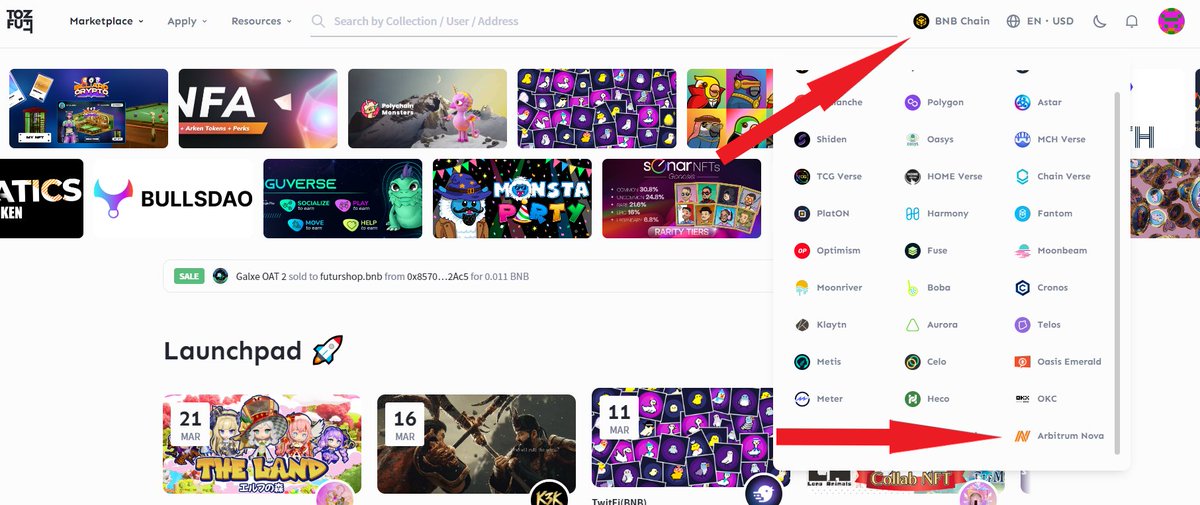Open the user avatar menu
Image resolution: width=1200 pixels, height=505 pixels.
(x=1171, y=21)
